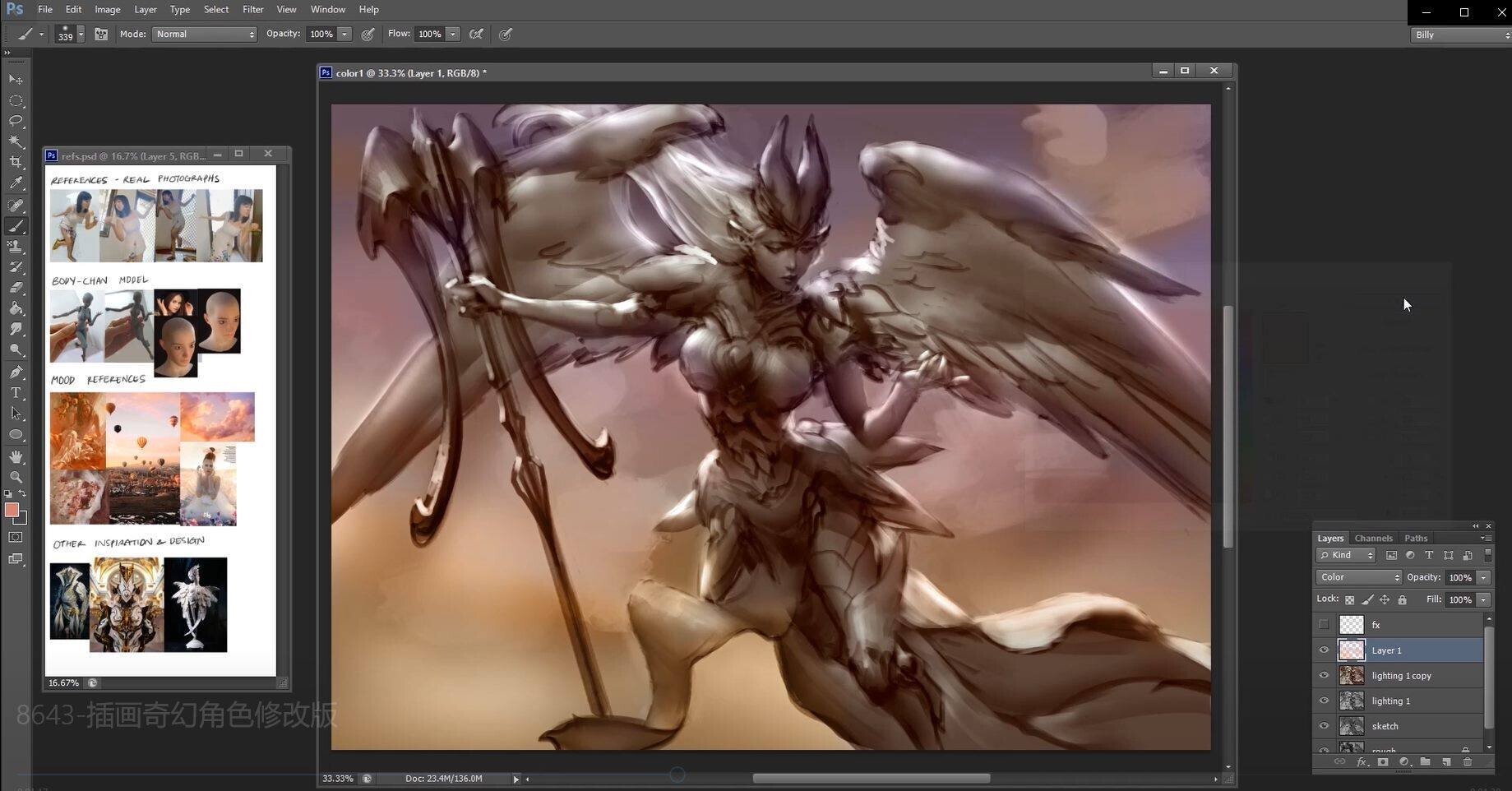The height and width of the screenshot is (791, 1512).
Task: Select the Ellipse shape tool
Action: point(16,434)
